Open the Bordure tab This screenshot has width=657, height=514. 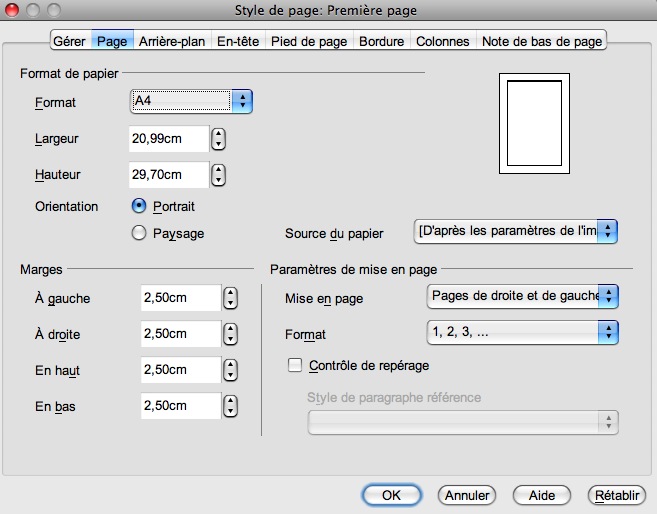(x=381, y=41)
